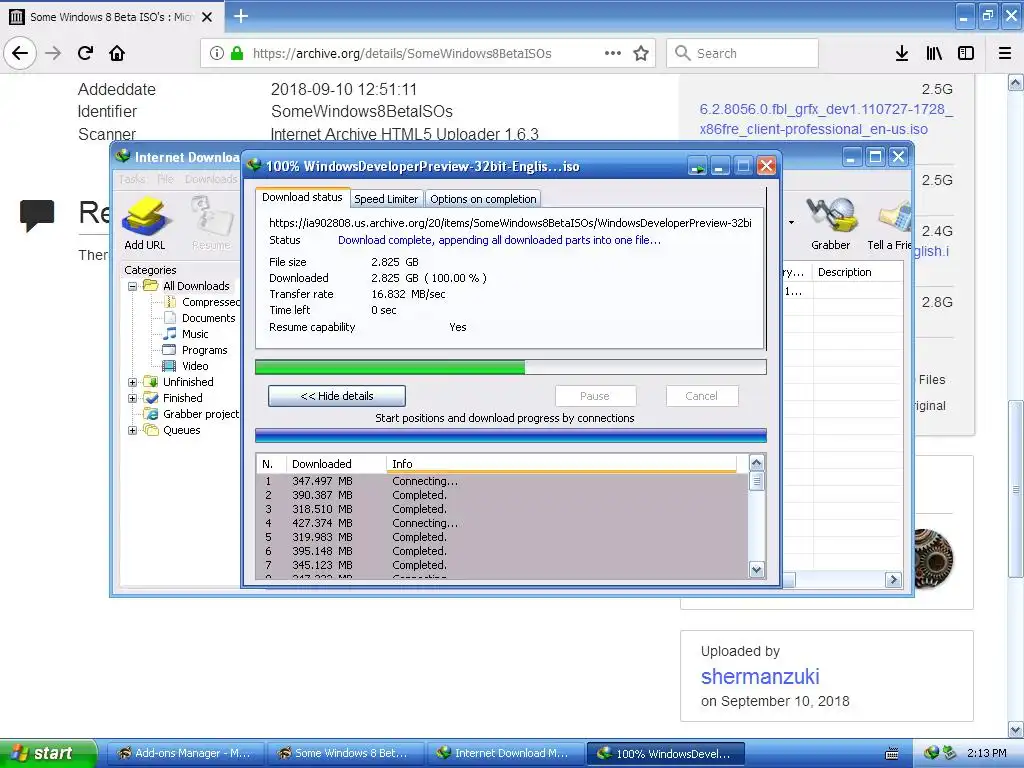Viewport: 1024px width, 768px height.
Task: Open the page actions three-dot menu
Action: click(x=613, y=54)
